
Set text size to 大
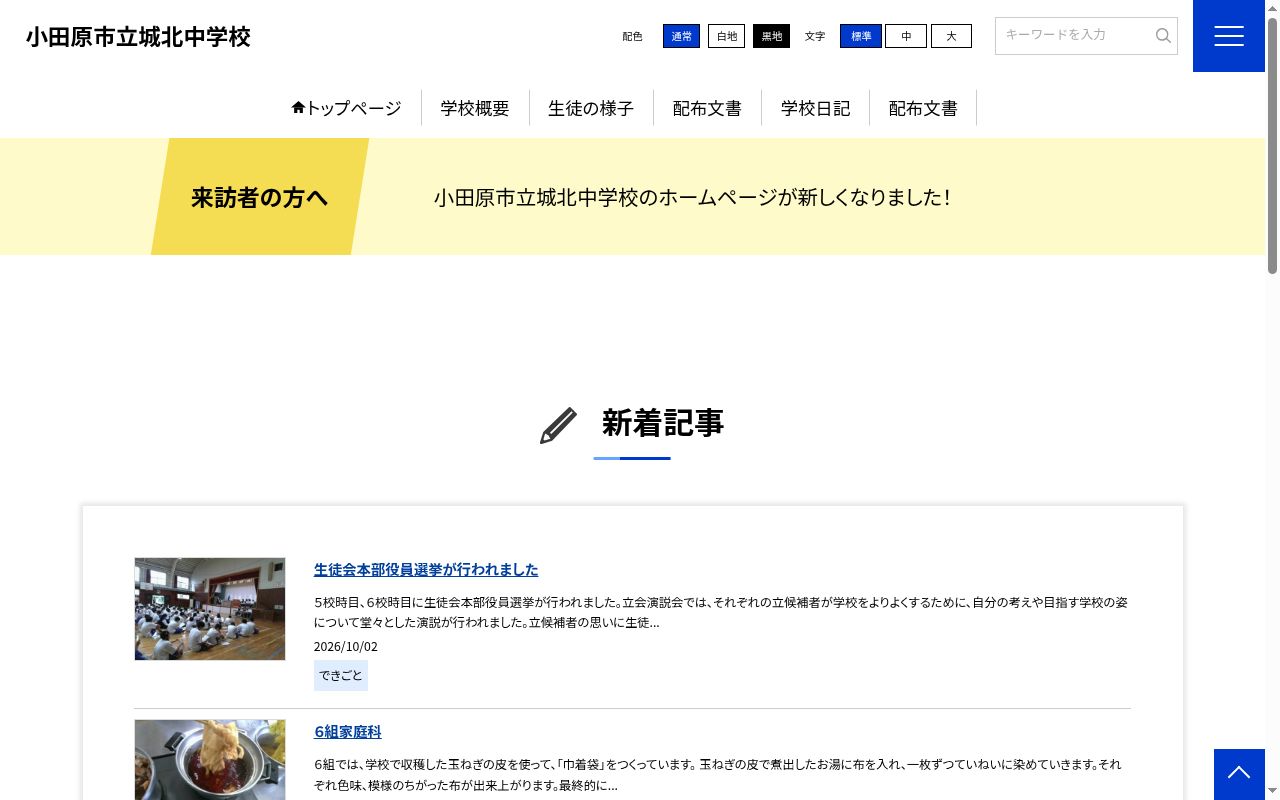(951, 36)
